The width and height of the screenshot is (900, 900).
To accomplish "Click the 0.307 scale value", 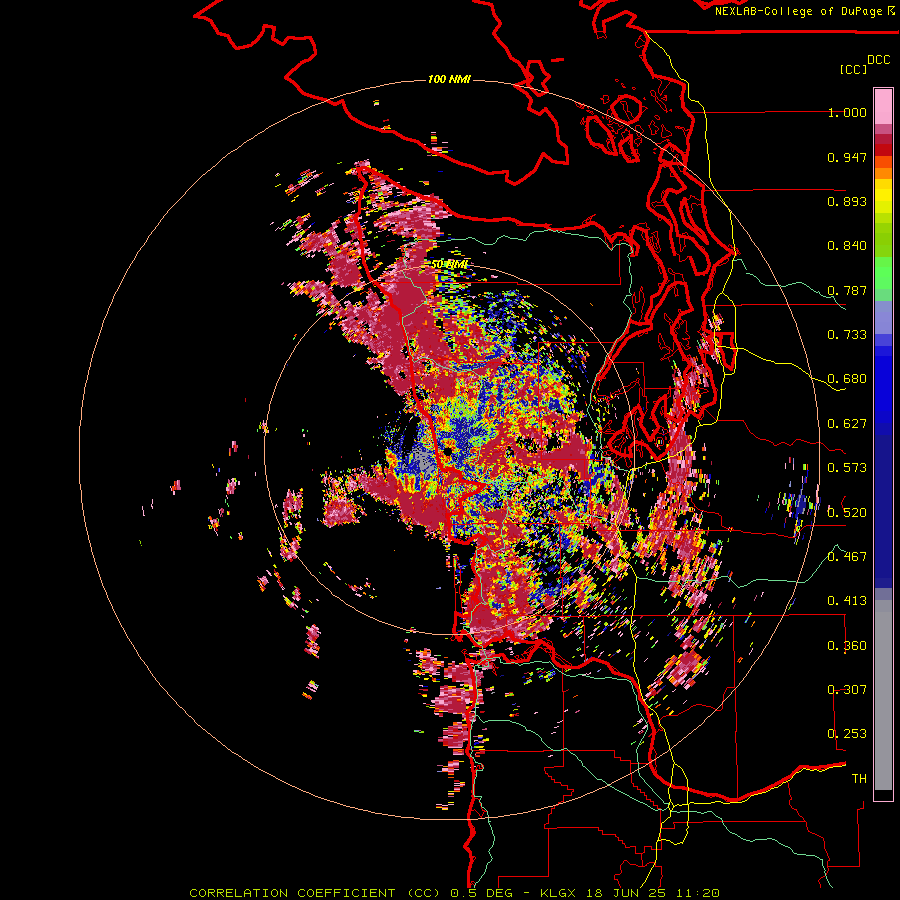I will click(847, 689).
